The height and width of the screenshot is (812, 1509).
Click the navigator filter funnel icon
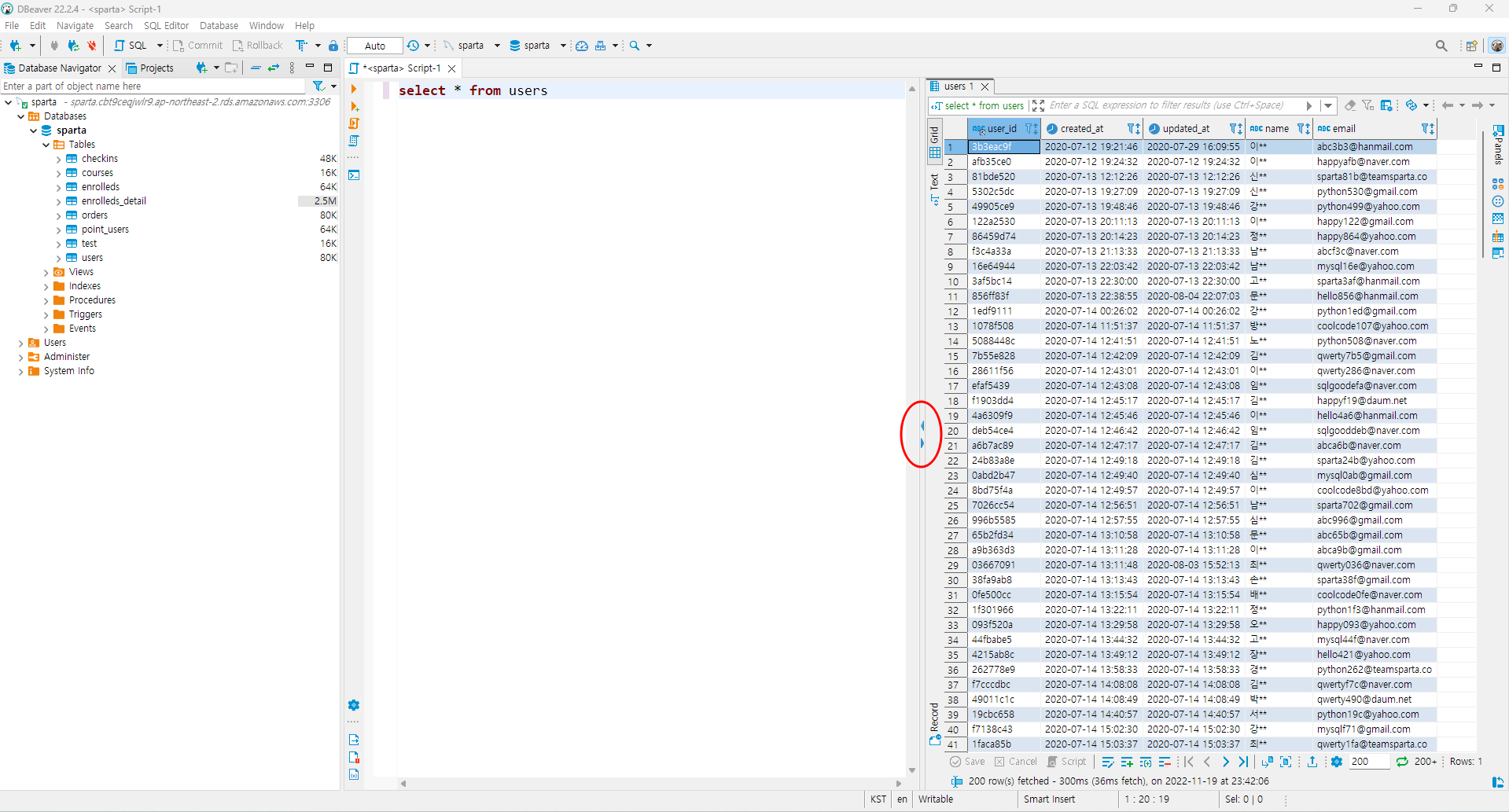(x=318, y=86)
